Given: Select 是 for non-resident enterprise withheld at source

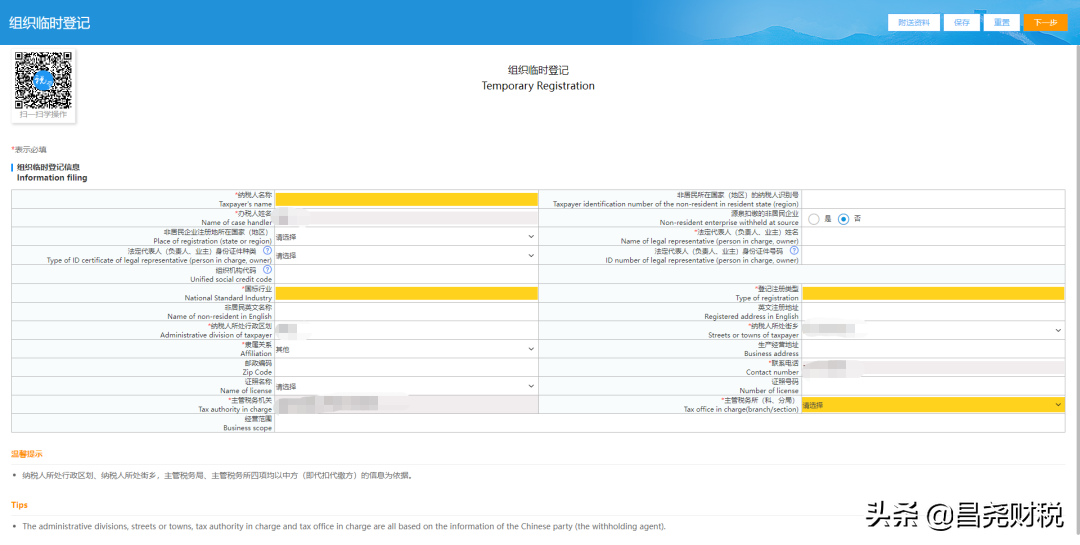Looking at the screenshot, I should click(814, 219).
